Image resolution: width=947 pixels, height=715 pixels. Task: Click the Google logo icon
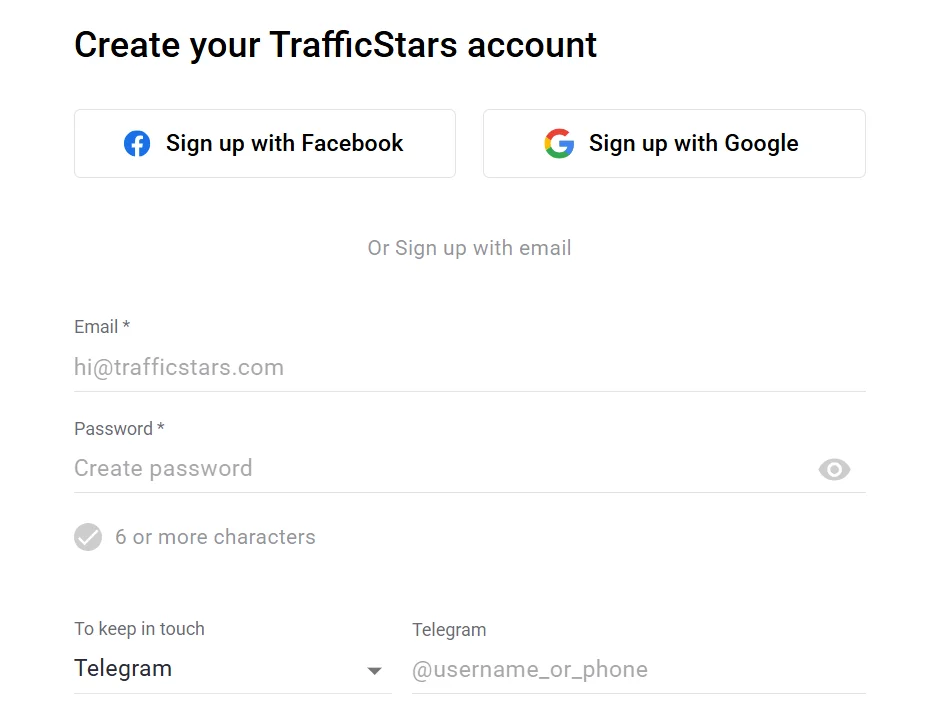pyautogui.click(x=559, y=144)
